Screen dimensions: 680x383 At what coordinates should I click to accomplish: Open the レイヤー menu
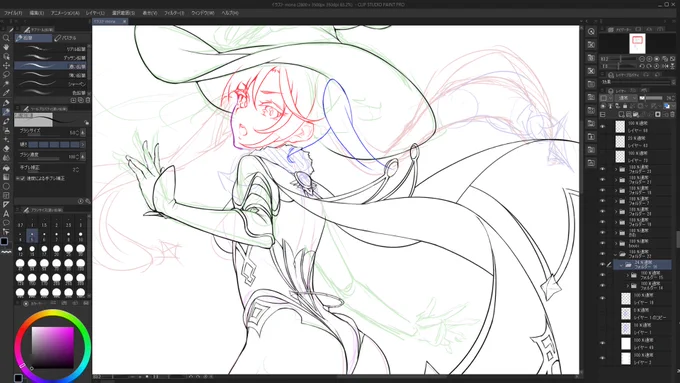point(95,13)
